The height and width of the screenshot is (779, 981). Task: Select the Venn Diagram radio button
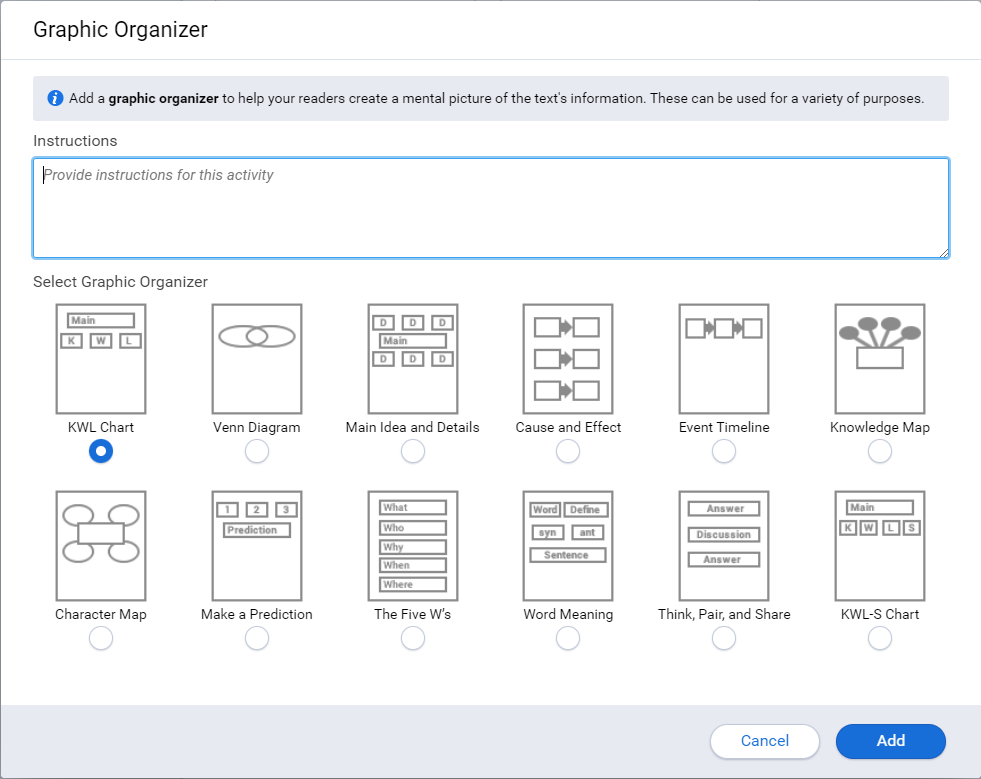point(257,451)
